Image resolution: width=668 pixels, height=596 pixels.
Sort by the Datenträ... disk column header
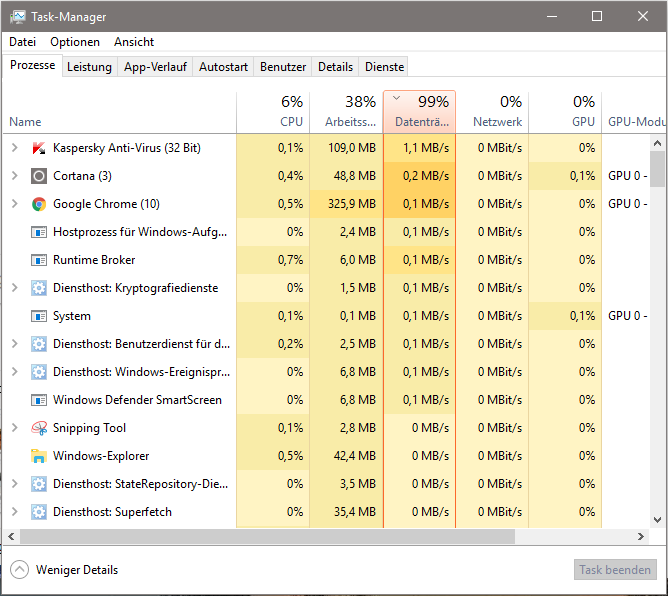pos(420,112)
